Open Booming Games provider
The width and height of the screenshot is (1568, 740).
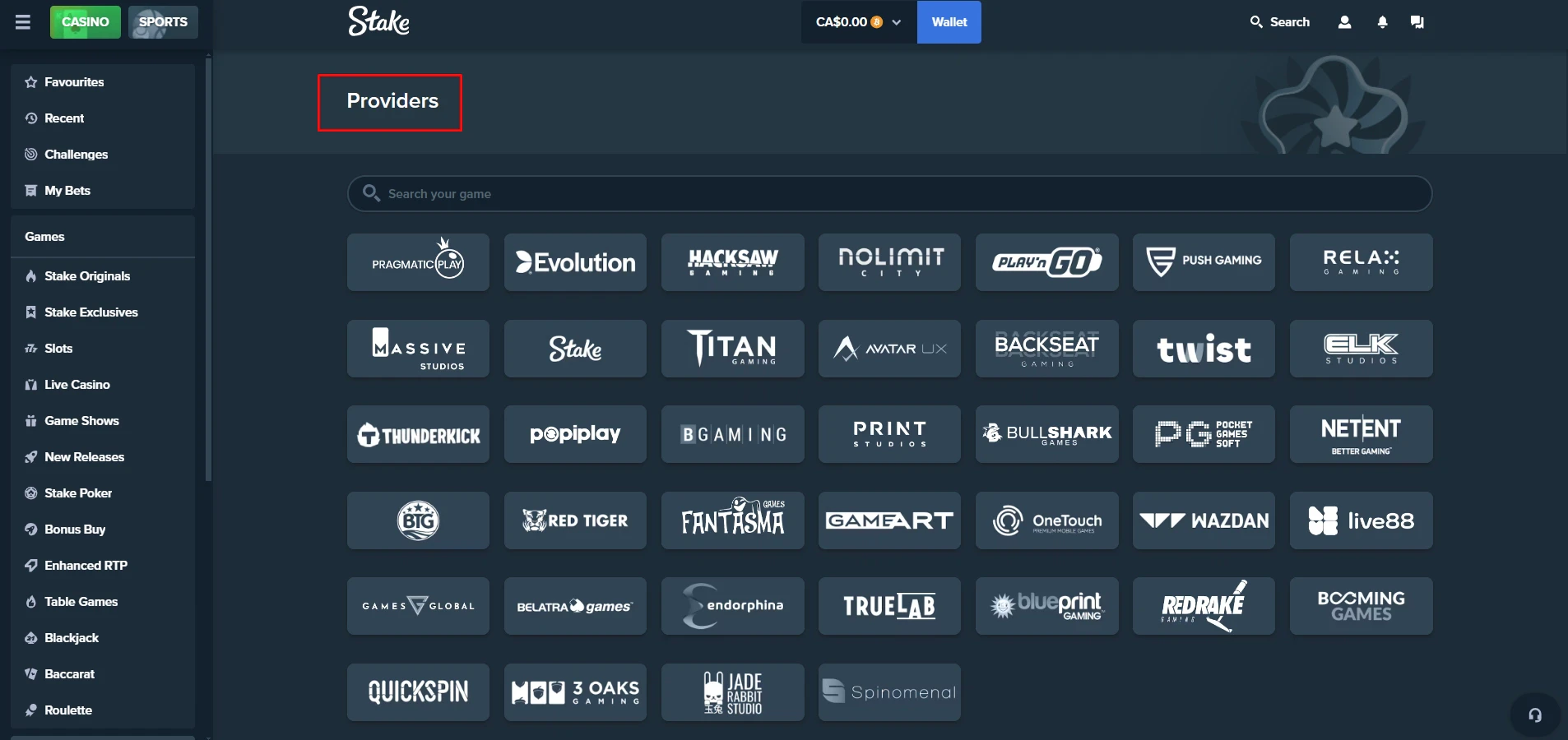[1361, 606]
